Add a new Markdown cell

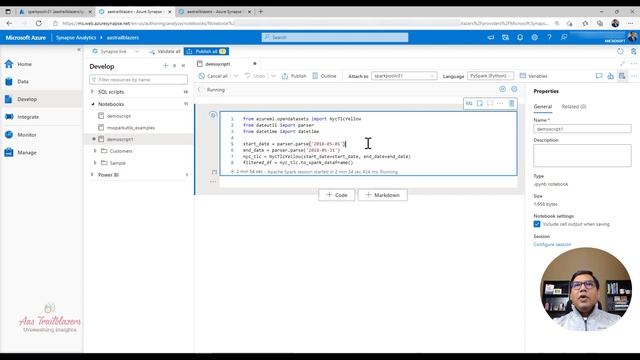coord(382,195)
